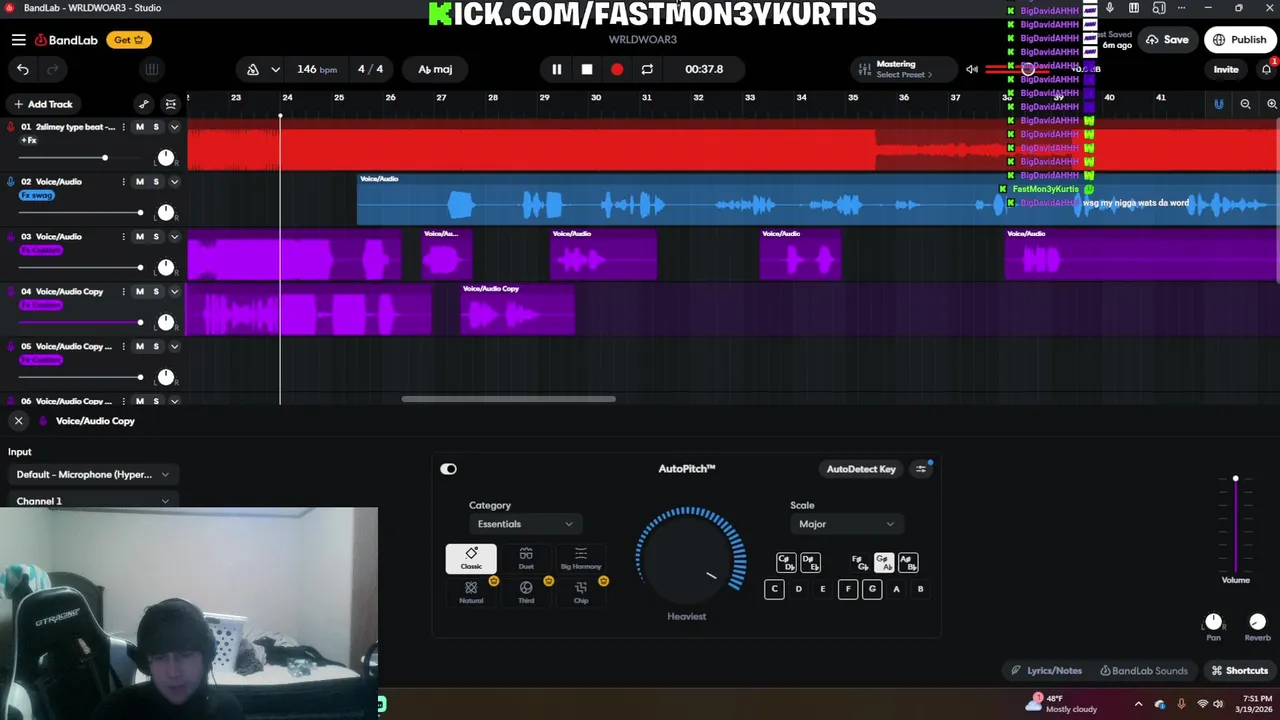
Task: Open the metronome options dropdown arrow
Action: [x=275, y=69]
